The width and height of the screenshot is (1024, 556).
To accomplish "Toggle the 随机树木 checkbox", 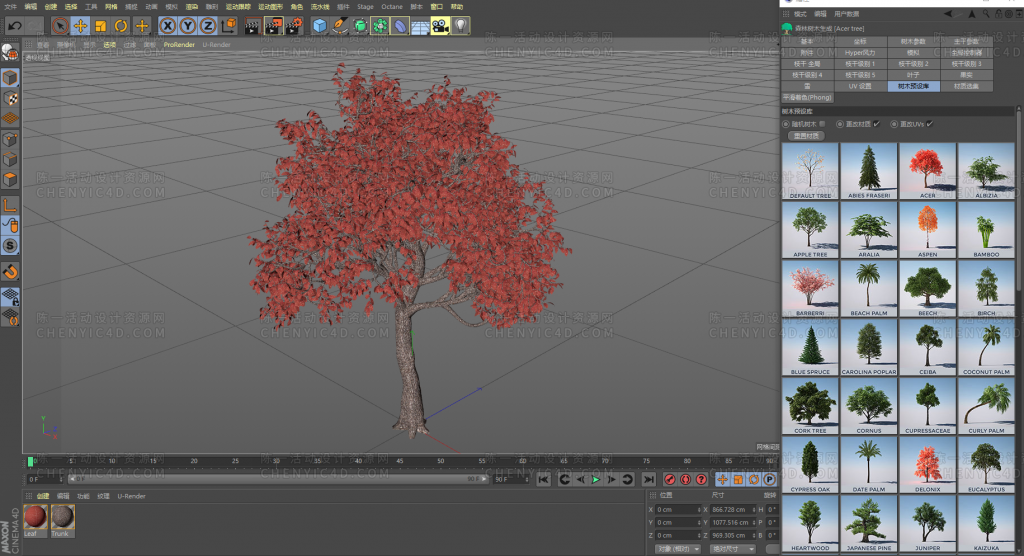I will [822, 124].
